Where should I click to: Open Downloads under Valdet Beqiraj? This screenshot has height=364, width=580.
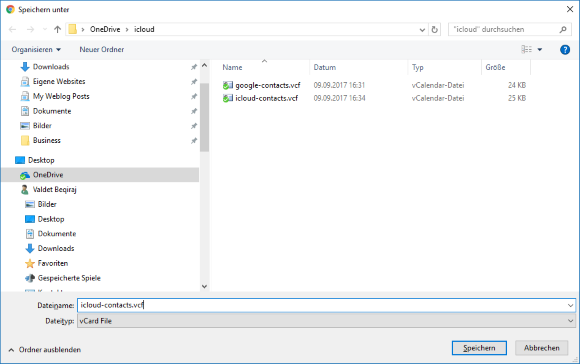click(56, 249)
